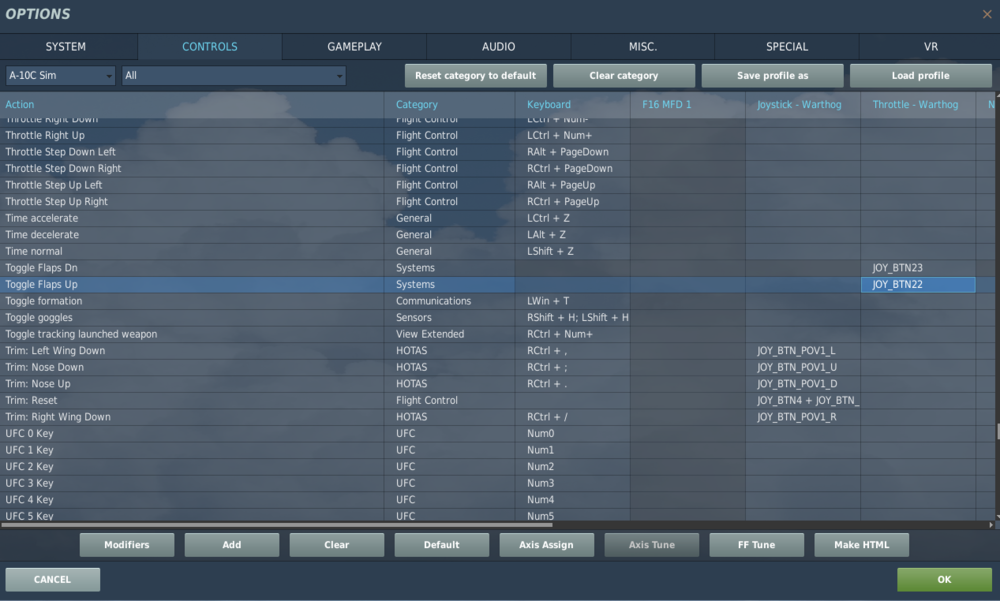Viewport: 1000px width, 601px height.
Task: Click the JOY_BTN_POV1_L joystick binding cell
Action: (803, 351)
